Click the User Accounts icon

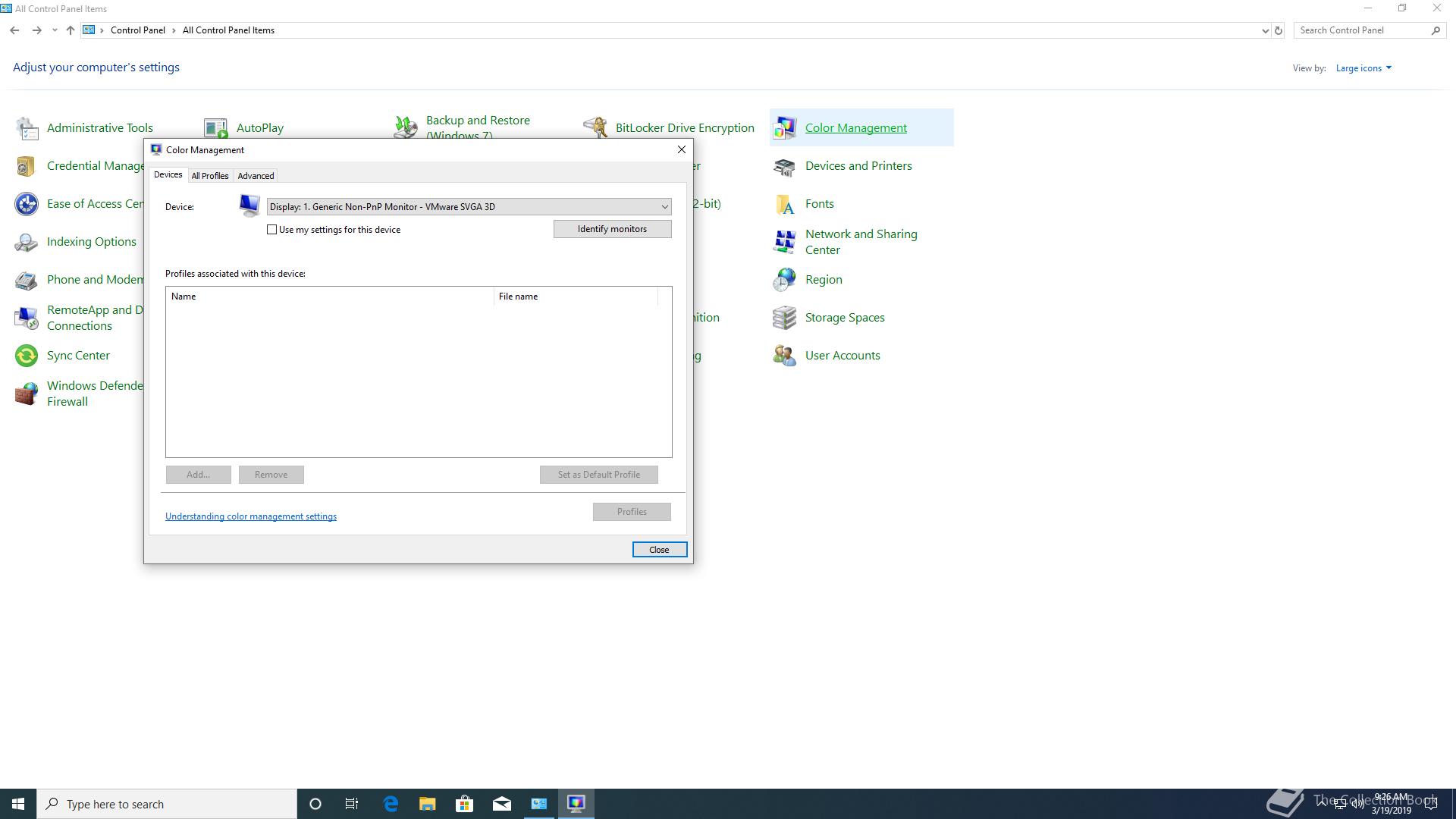click(x=784, y=356)
